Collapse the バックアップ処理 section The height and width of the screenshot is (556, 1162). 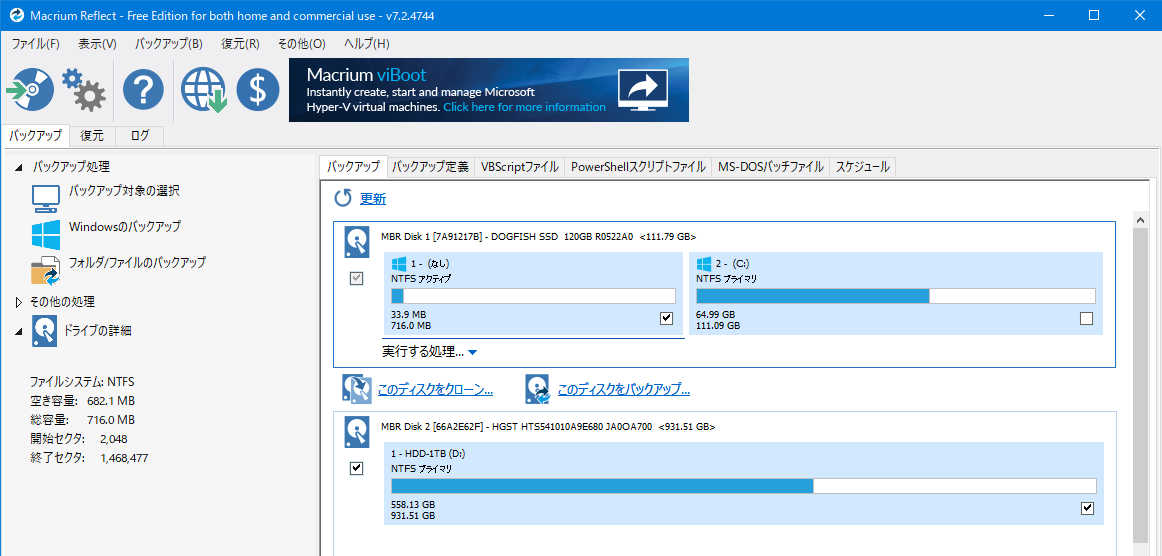pyautogui.click(x=19, y=167)
